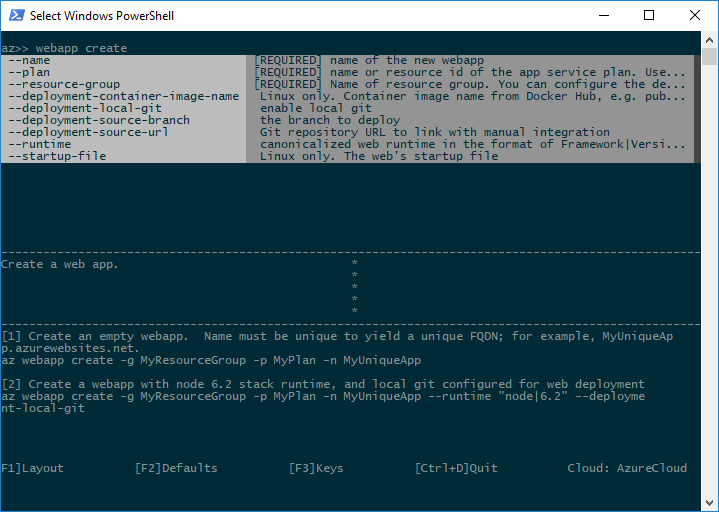Screen dimensions: 719x512
Task: Click the Cloud: AzureCloud status text
Action: click(626, 468)
